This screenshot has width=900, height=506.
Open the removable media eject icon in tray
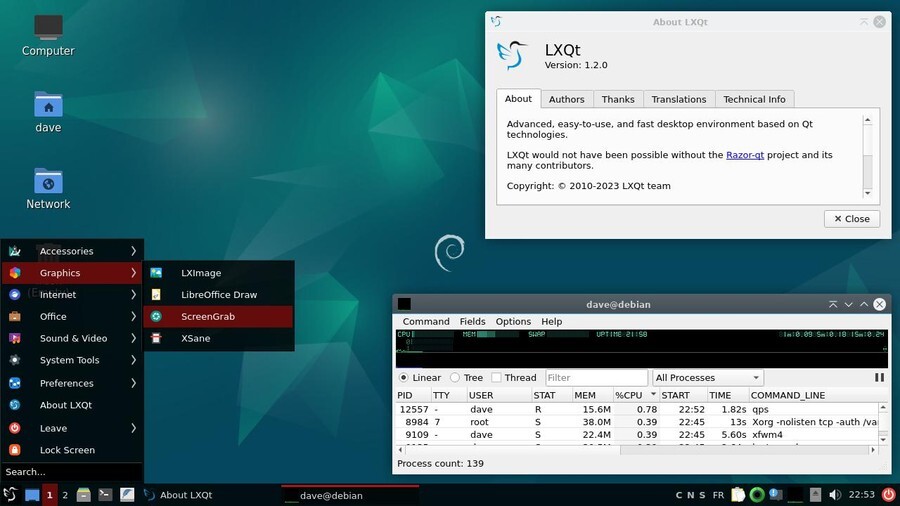pos(815,495)
